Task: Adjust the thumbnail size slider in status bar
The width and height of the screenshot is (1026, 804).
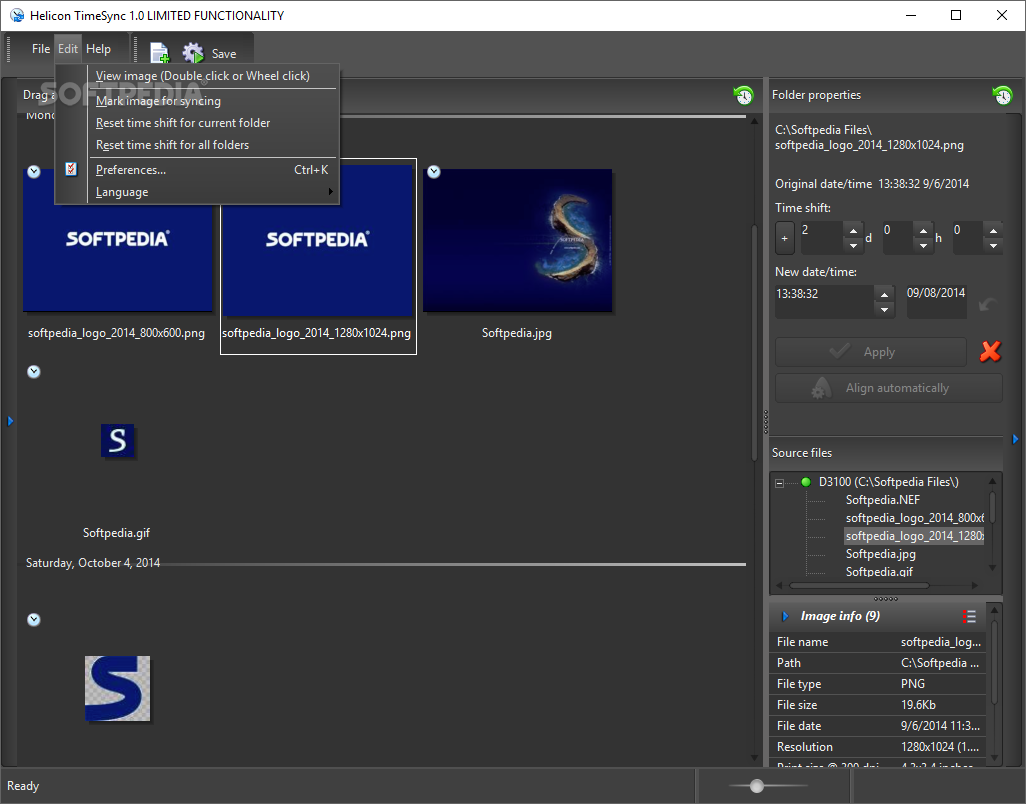Action: [x=757, y=786]
